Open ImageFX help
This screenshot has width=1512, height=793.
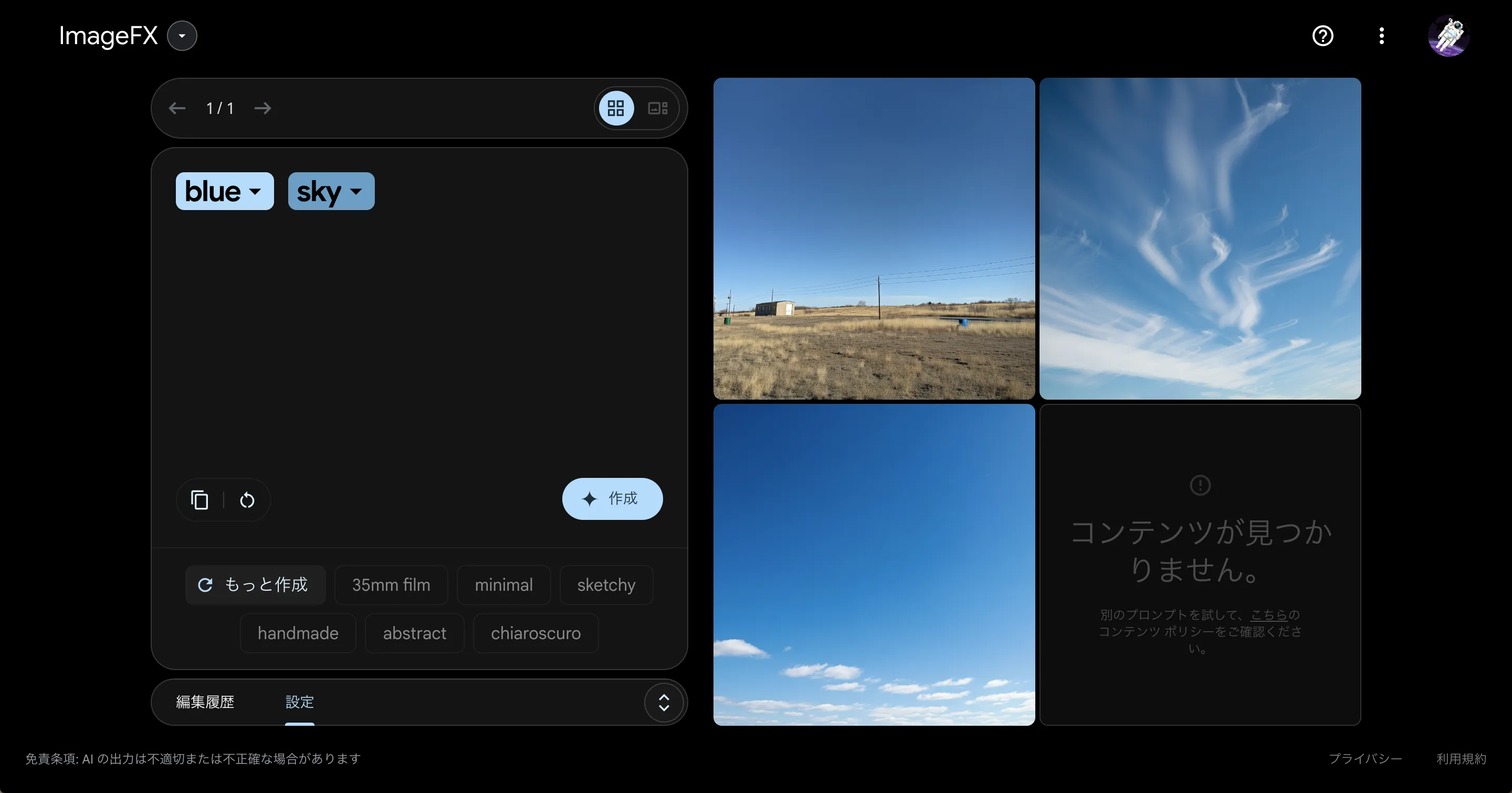point(1322,36)
